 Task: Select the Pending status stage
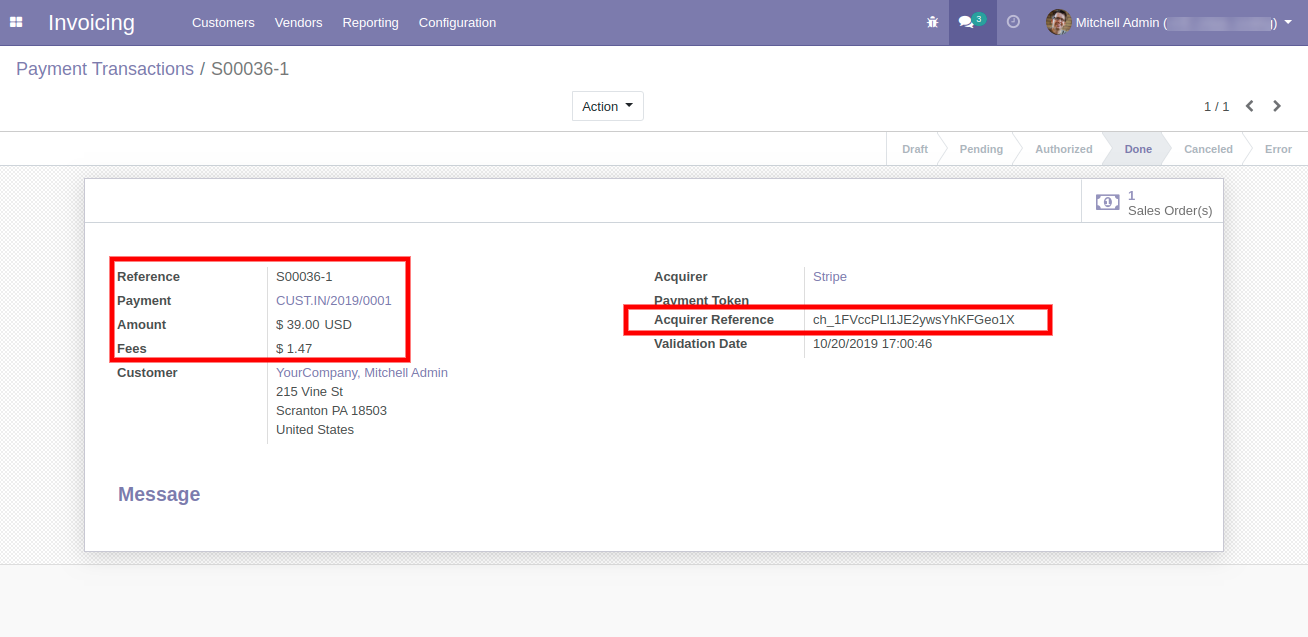980,149
